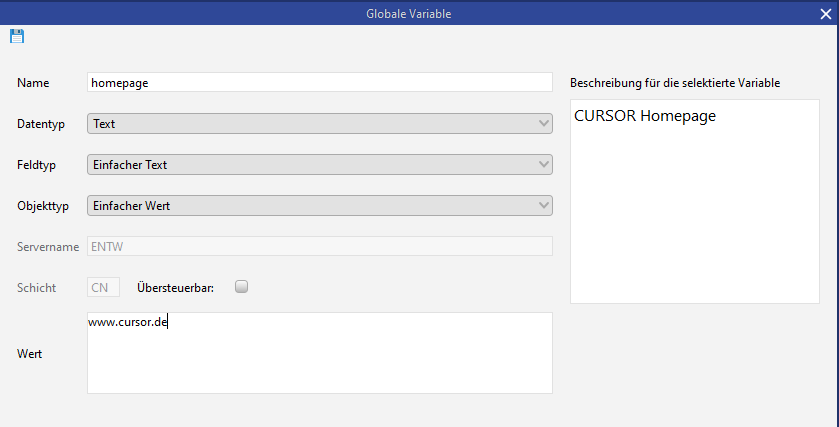Open the Objekttyp dropdown list
839x427 pixels.
319,205
